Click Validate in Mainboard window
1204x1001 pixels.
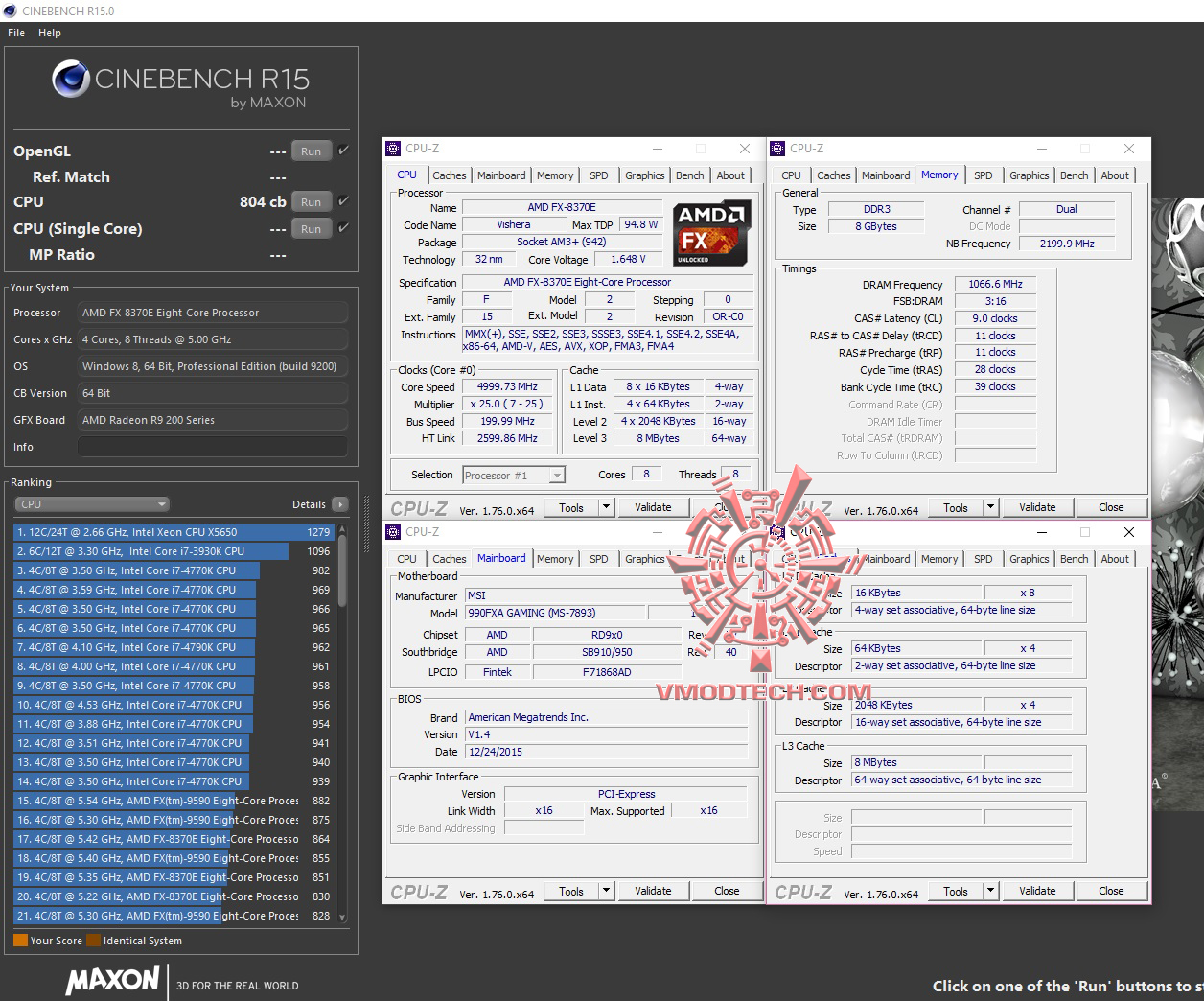653,891
